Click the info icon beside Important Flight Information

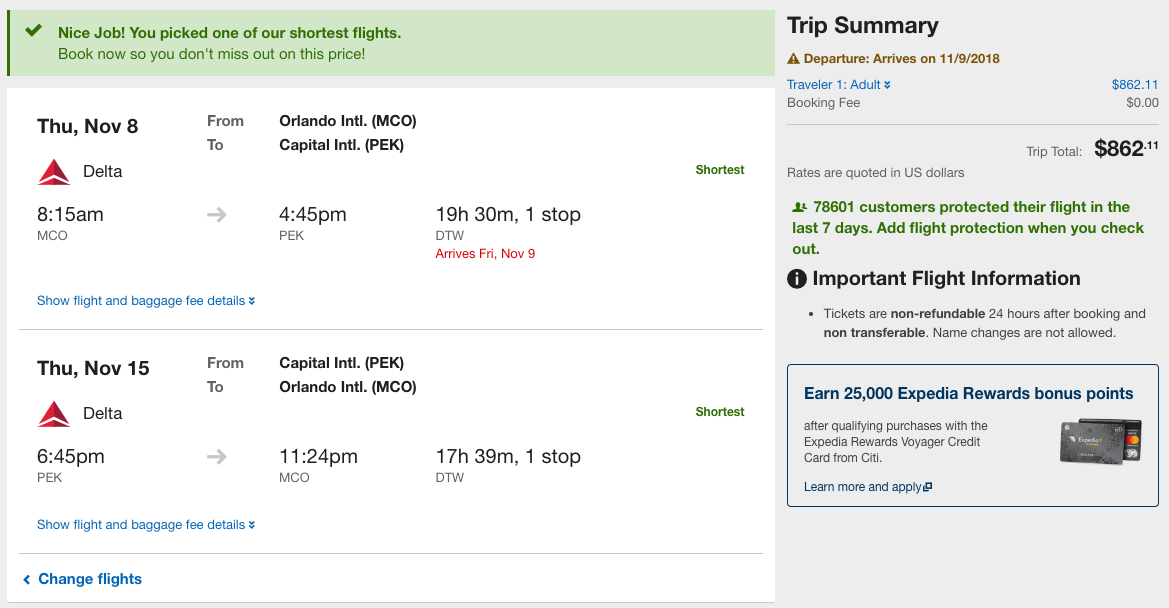(x=797, y=279)
